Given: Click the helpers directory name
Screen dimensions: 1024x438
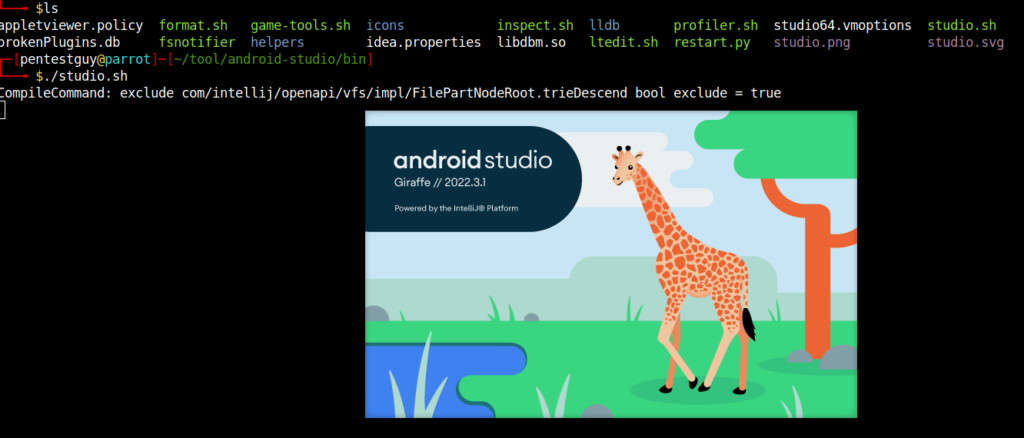Looking at the screenshot, I should click(278, 43).
